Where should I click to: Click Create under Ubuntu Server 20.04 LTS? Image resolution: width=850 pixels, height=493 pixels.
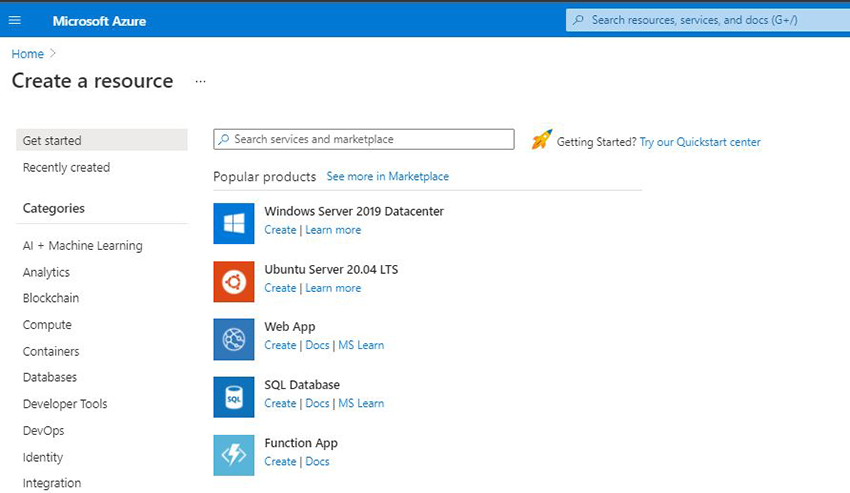coord(280,288)
